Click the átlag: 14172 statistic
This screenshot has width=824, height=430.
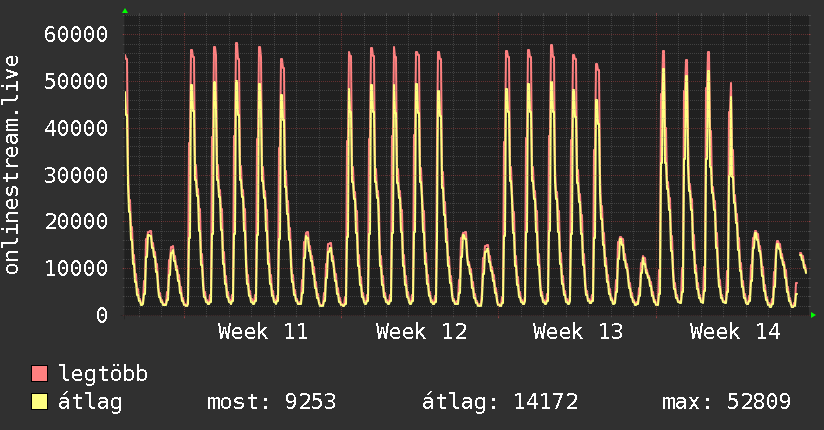click(500, 402)
